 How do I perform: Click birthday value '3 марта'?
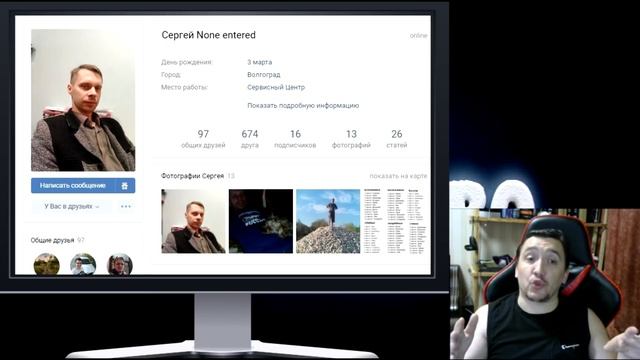coord(260,62)
